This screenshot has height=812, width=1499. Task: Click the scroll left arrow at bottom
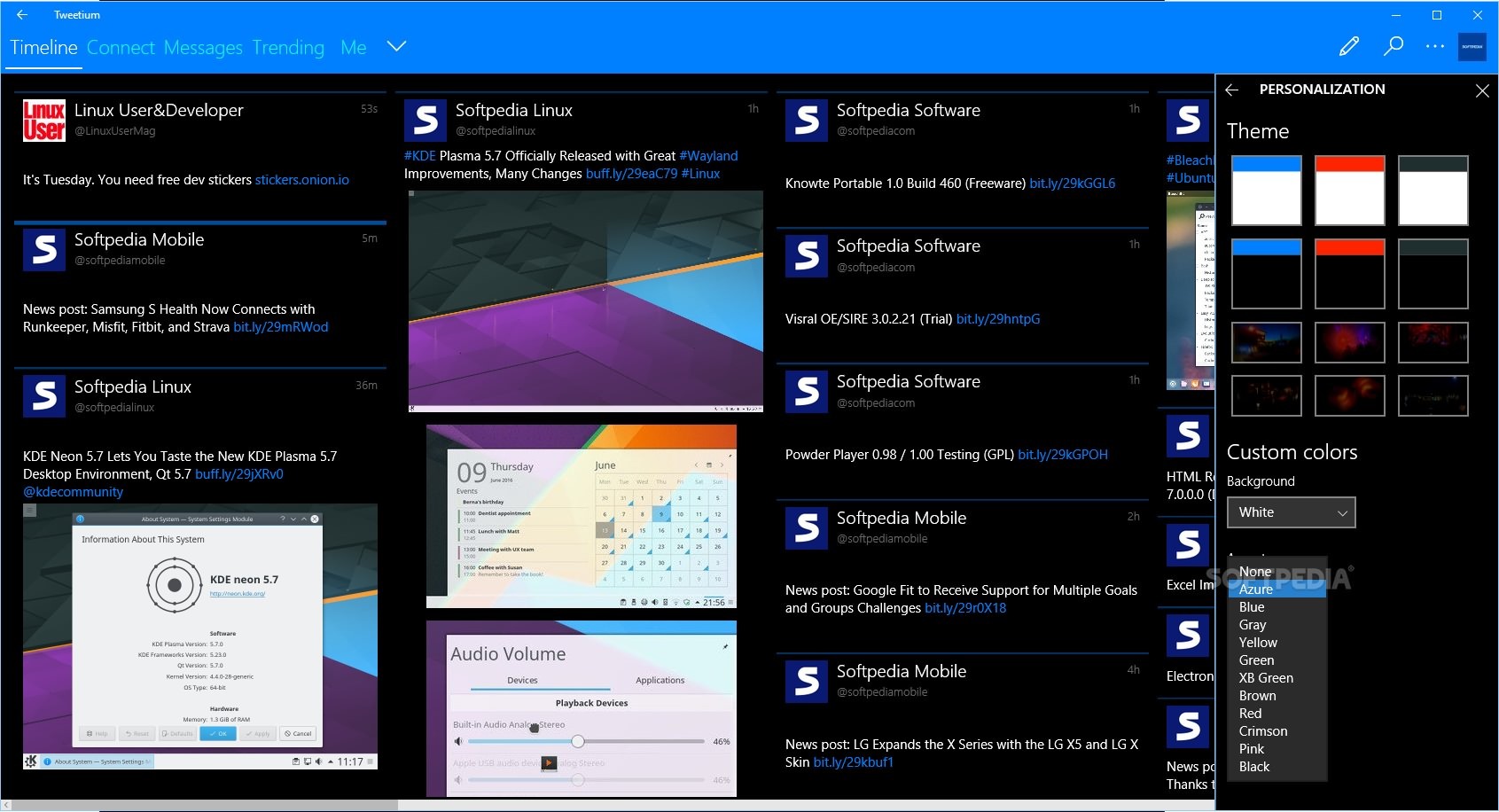pos(6,805)
